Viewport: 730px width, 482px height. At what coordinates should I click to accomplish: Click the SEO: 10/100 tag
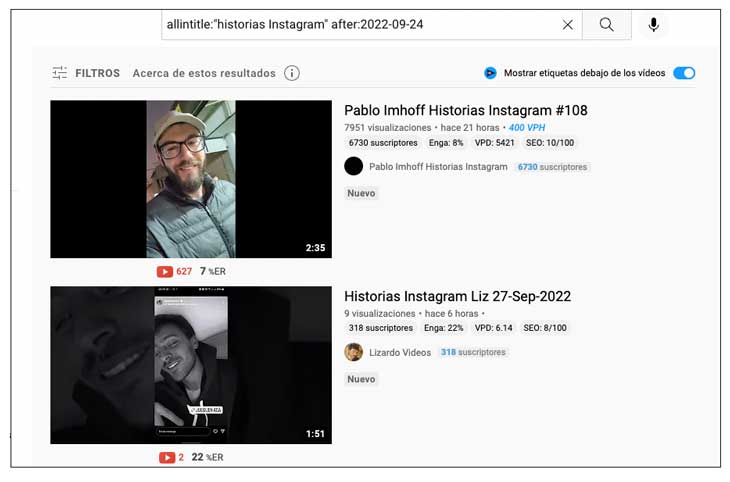point(550,143)
